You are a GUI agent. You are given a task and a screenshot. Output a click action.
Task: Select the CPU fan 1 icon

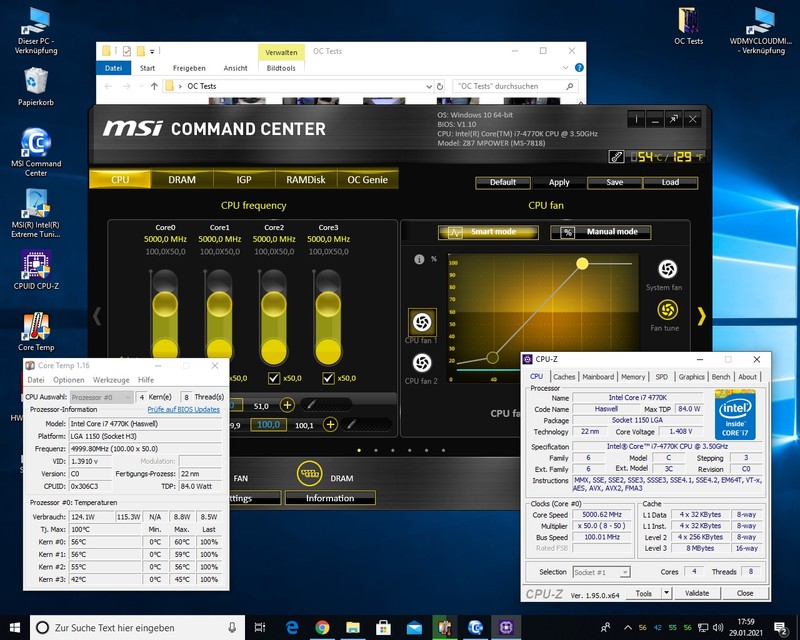point(422,322)
